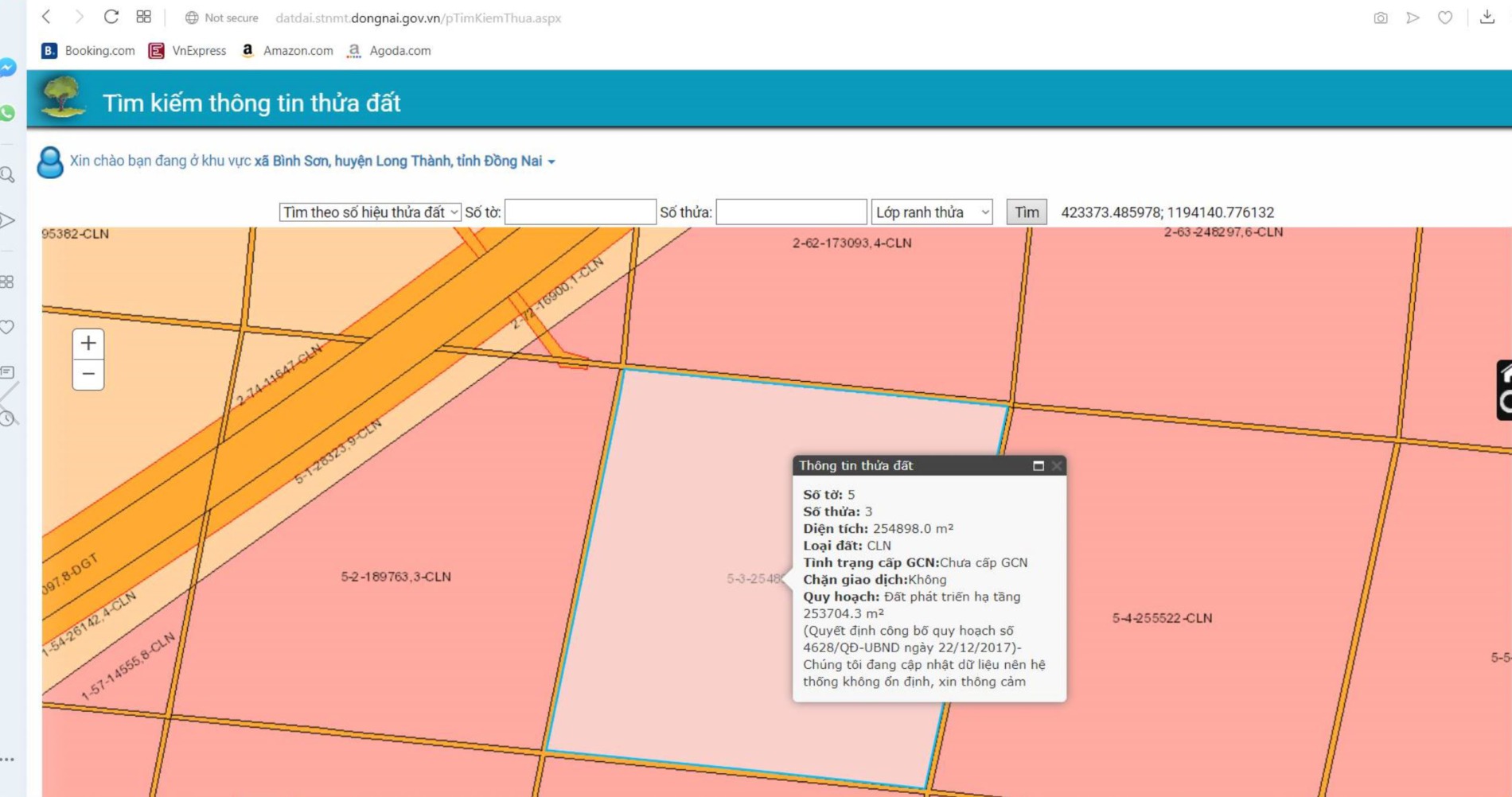This screenshot has width=1512, height=797.
Task: Click the 'Tìm kiếm thông tin thửa đất' heading
Action: [x=251, y=103]
